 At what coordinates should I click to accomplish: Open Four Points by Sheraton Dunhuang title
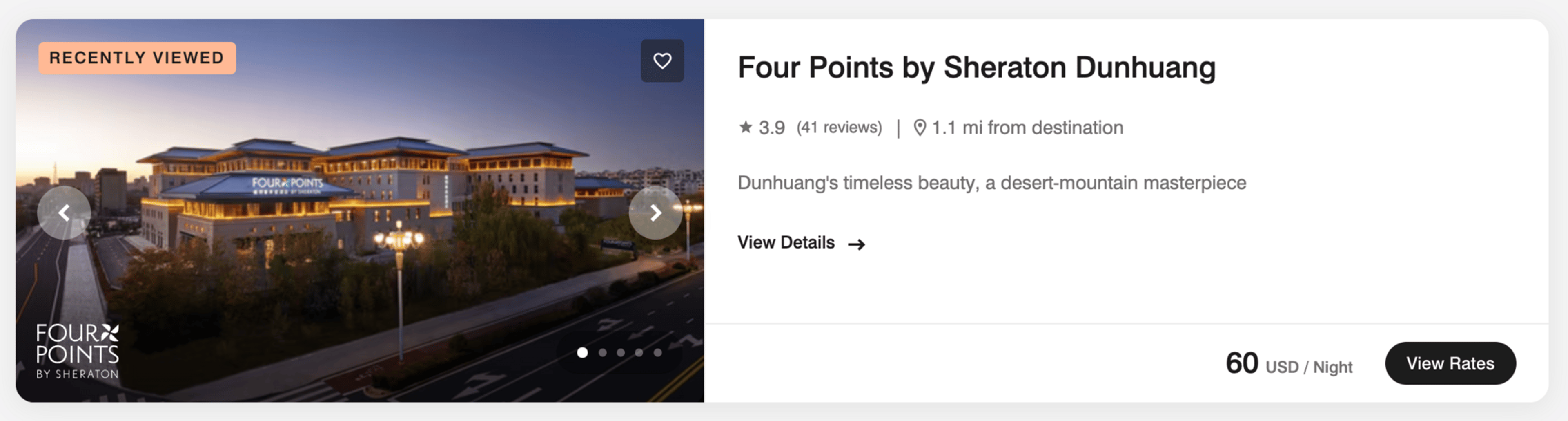tap(976, 67)
